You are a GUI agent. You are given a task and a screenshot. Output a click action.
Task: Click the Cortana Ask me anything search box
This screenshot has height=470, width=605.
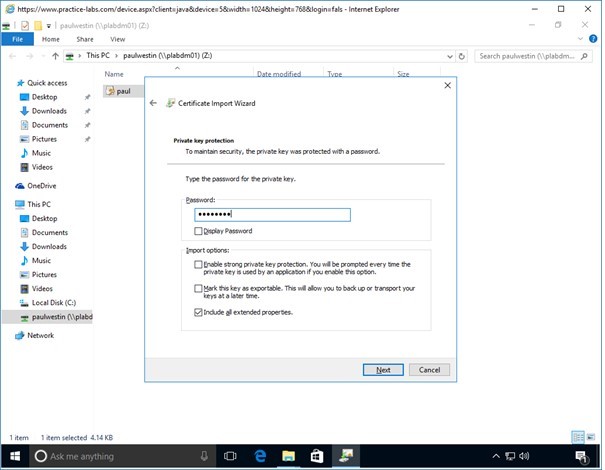(x=120, y=456)
